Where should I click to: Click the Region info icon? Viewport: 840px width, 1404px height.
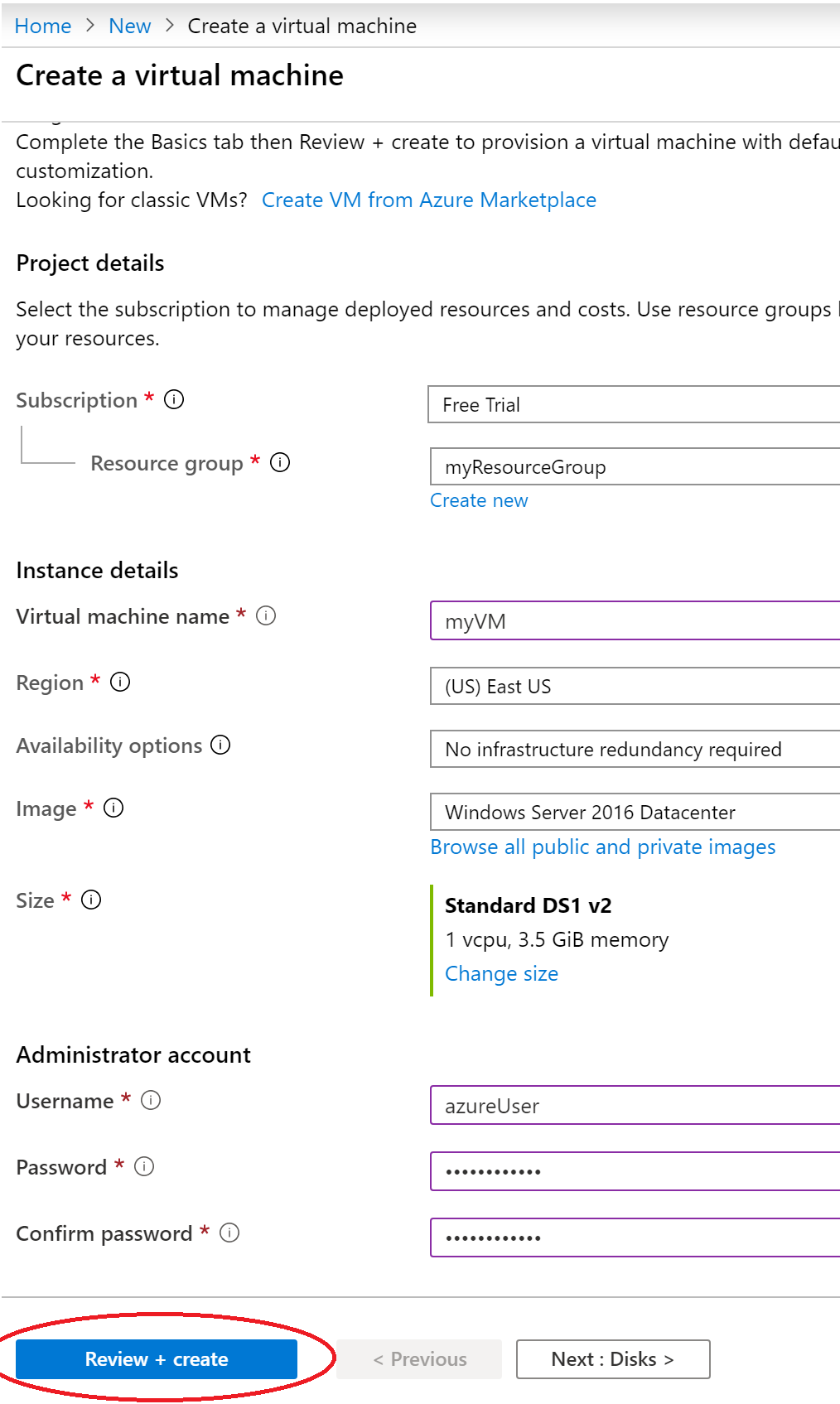tap(120, 683)
